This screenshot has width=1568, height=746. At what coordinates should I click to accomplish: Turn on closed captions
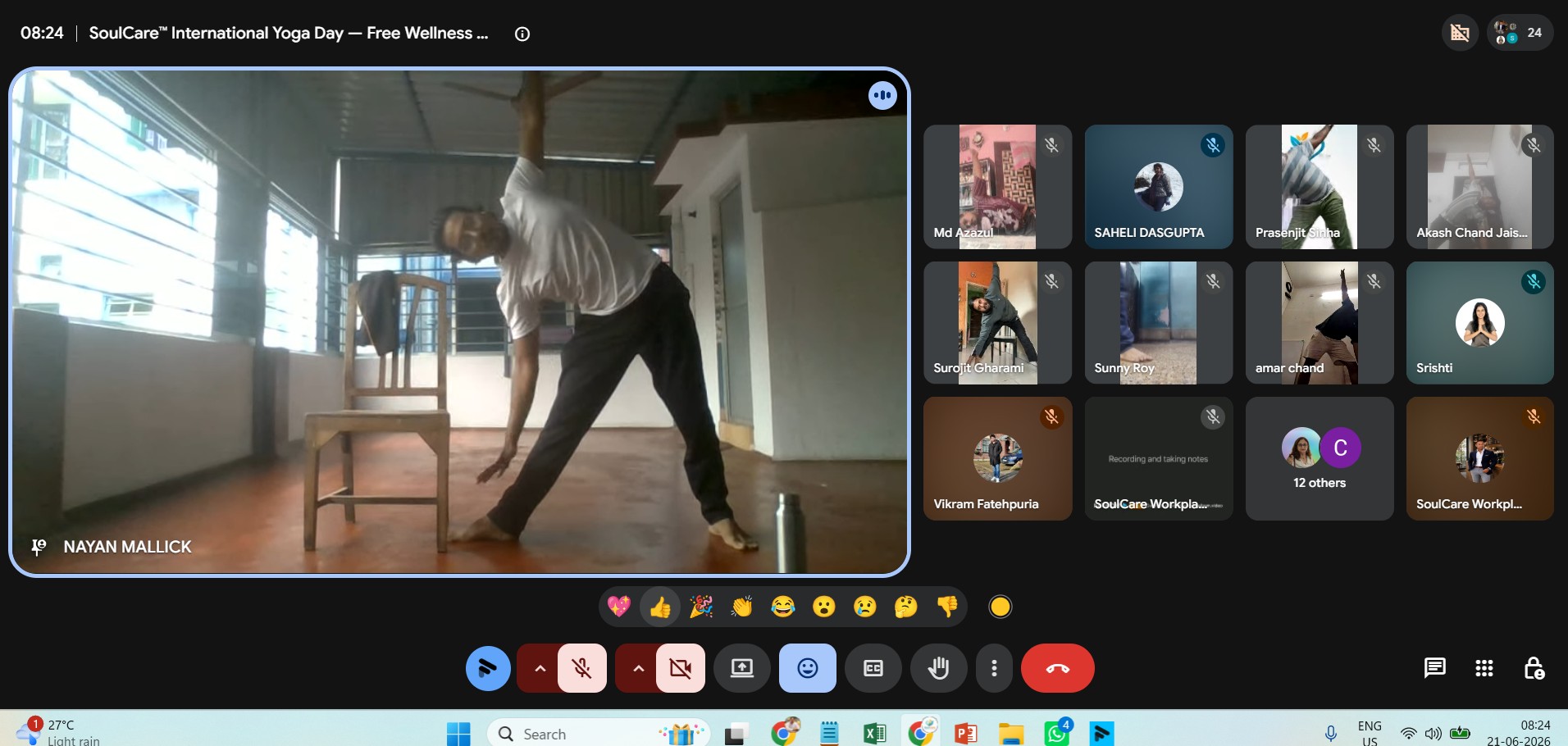point(873,668)
